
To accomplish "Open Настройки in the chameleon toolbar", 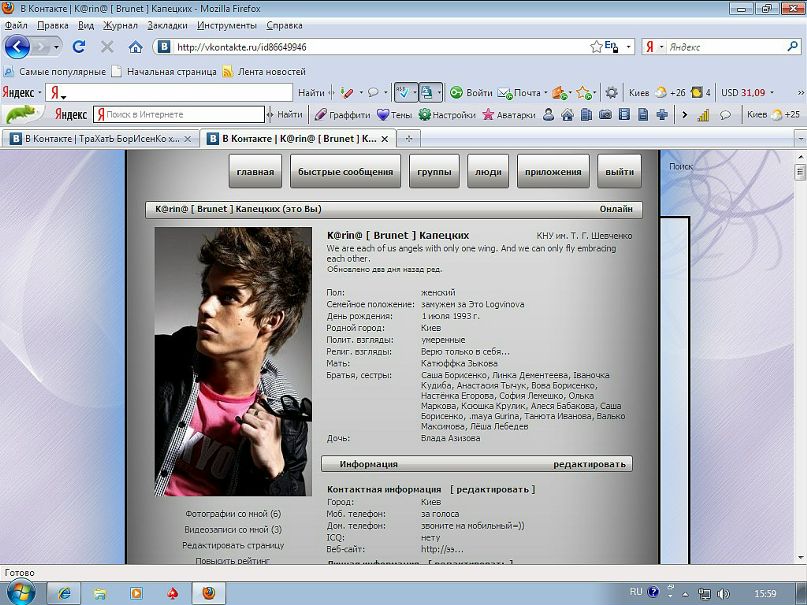I will 447,115.
